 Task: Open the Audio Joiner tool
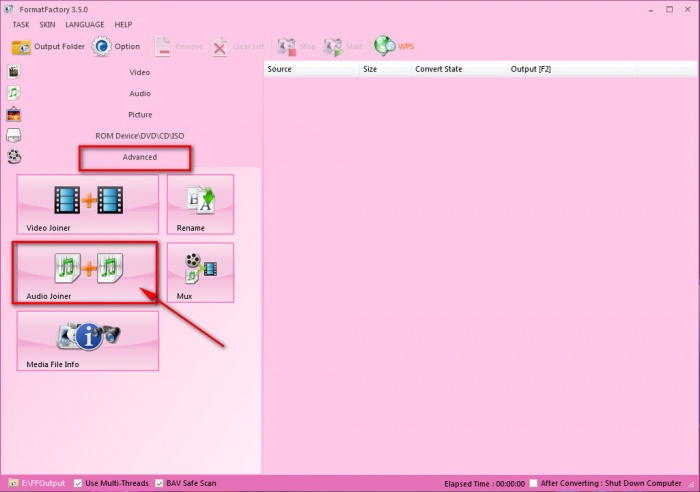[88, 272]
